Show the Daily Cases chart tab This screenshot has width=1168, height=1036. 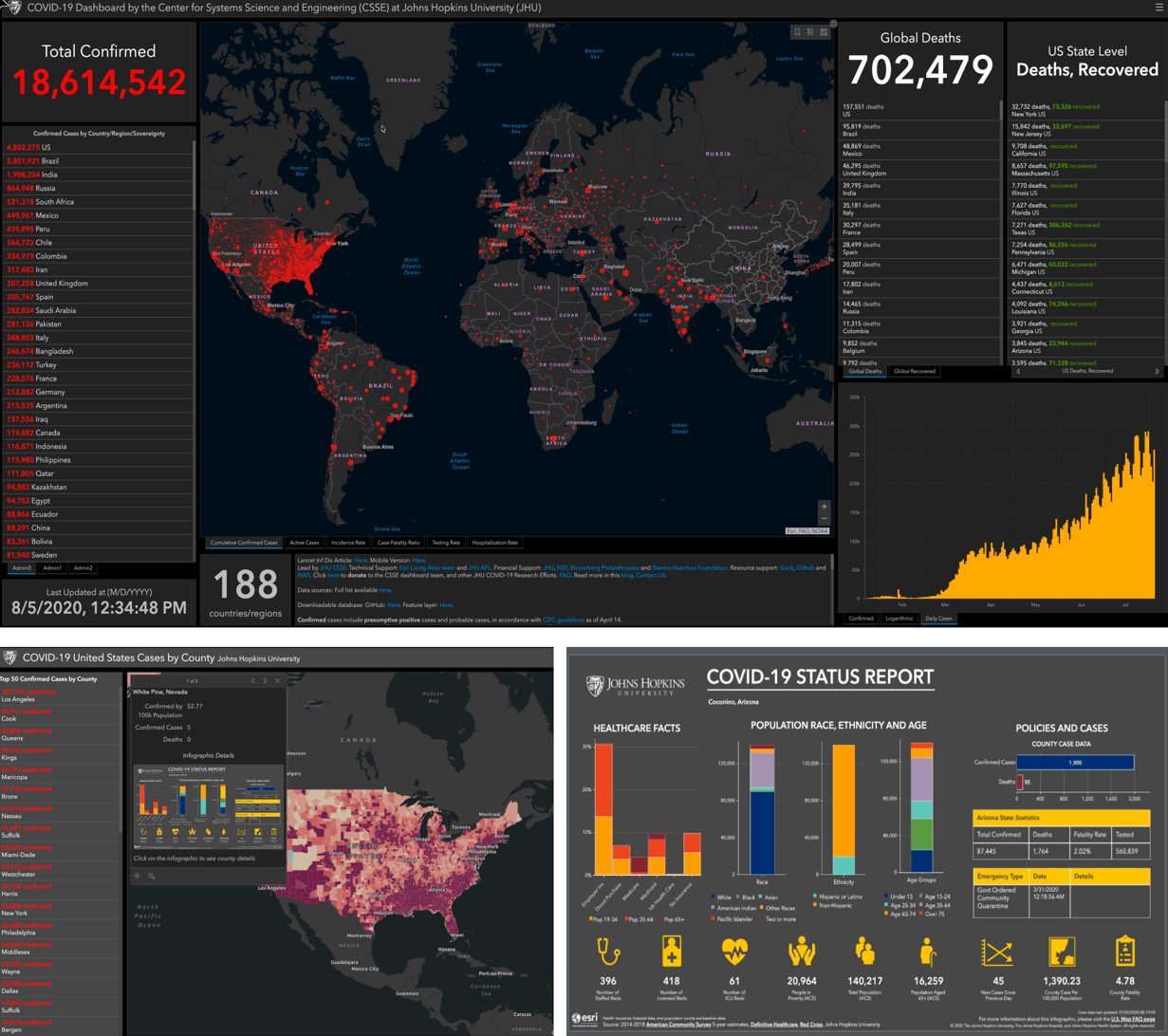937,619
